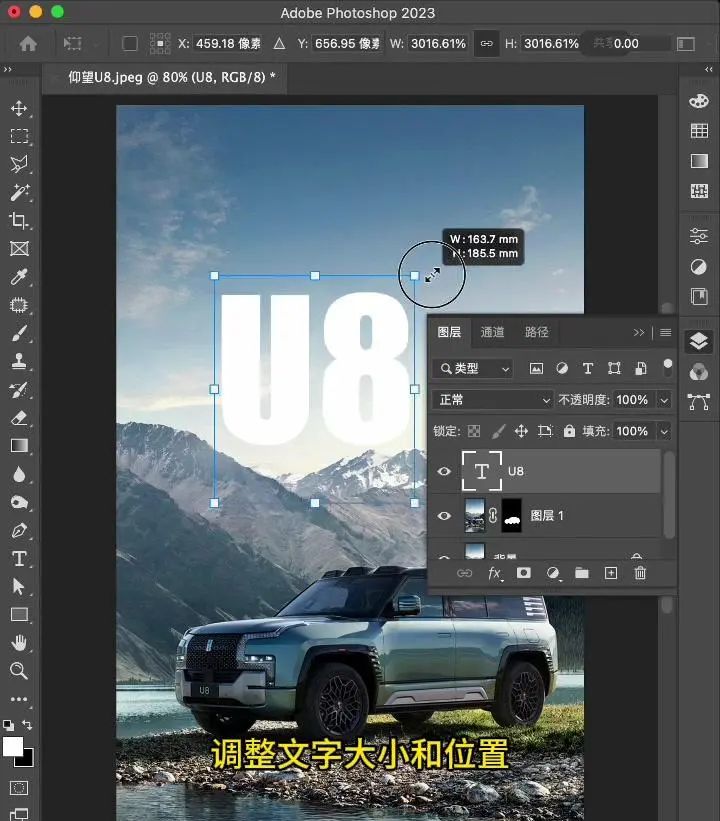Image resolution: width=720 pixels, height=821 pixels.
Task: Select the Brush tool
Action: 19,333
